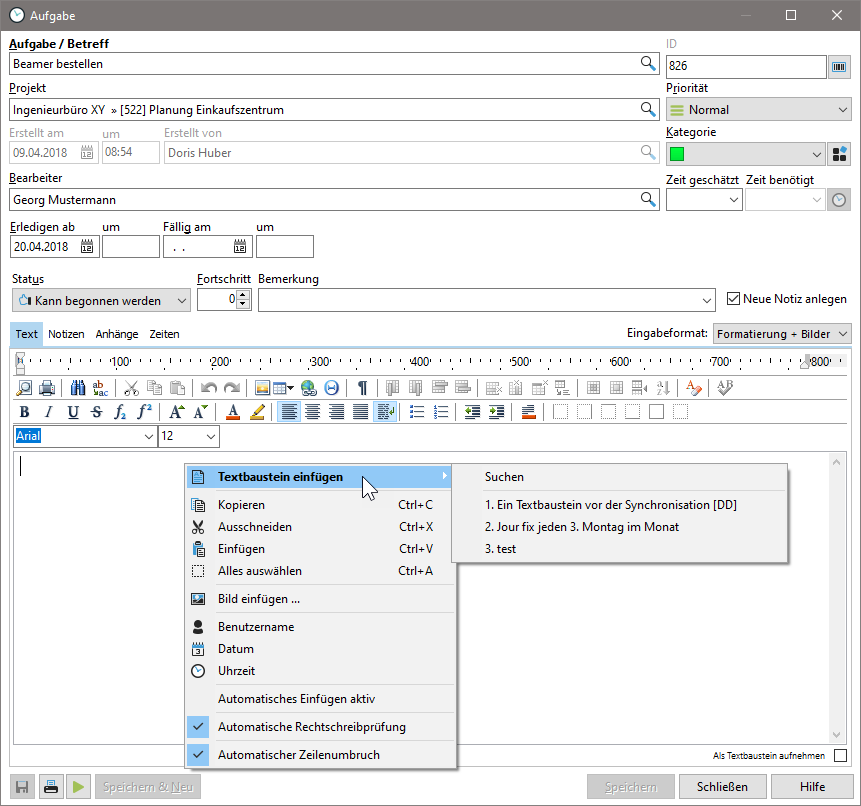
Task: Uncheck the Neue Notiz anlegen checkbox
Action: tap(734, 299)
